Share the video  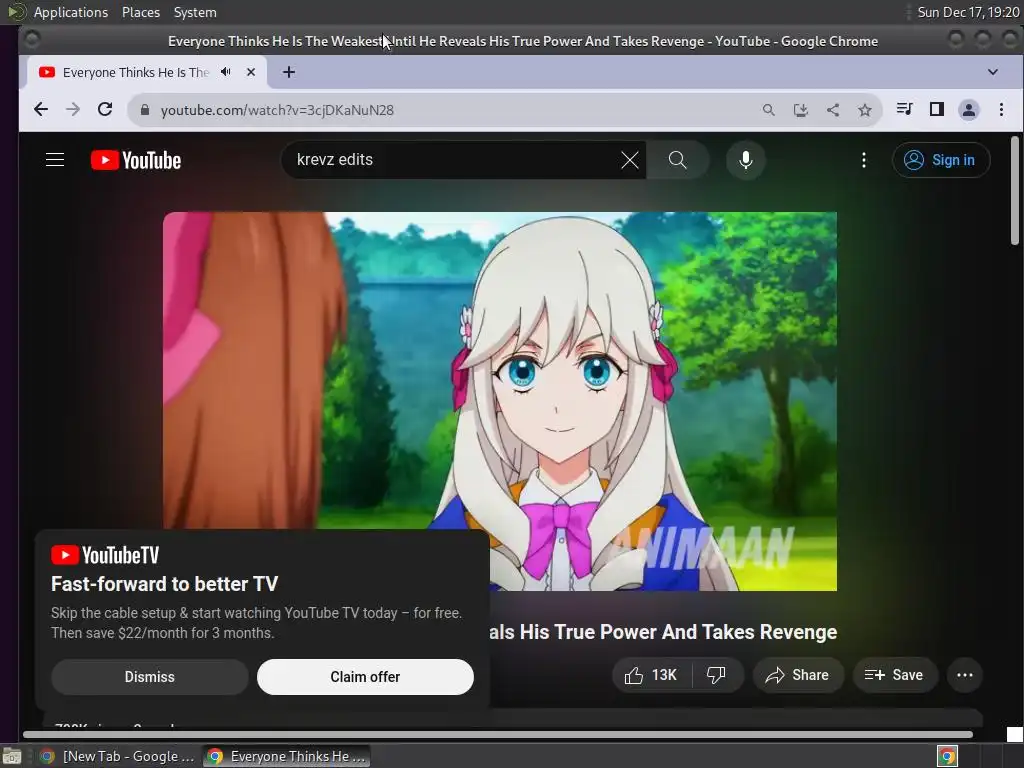tap(798, 675)
